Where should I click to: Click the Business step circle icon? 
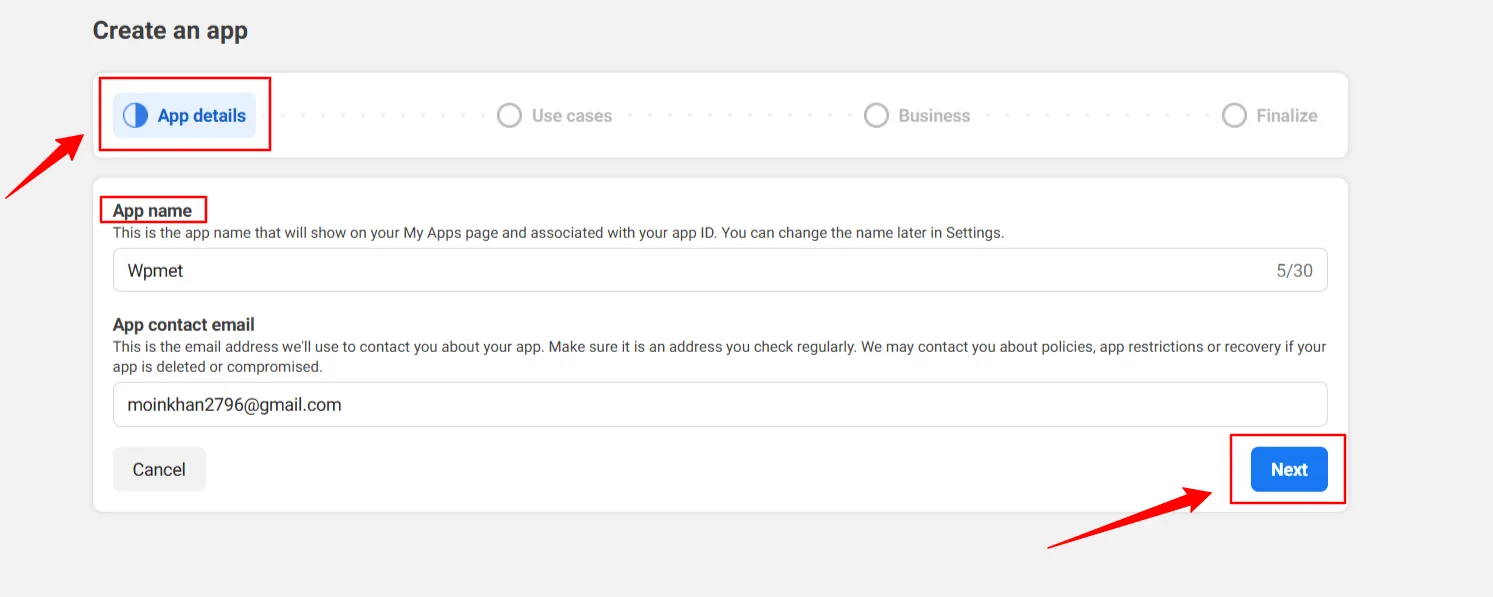[x=876, y=116]
